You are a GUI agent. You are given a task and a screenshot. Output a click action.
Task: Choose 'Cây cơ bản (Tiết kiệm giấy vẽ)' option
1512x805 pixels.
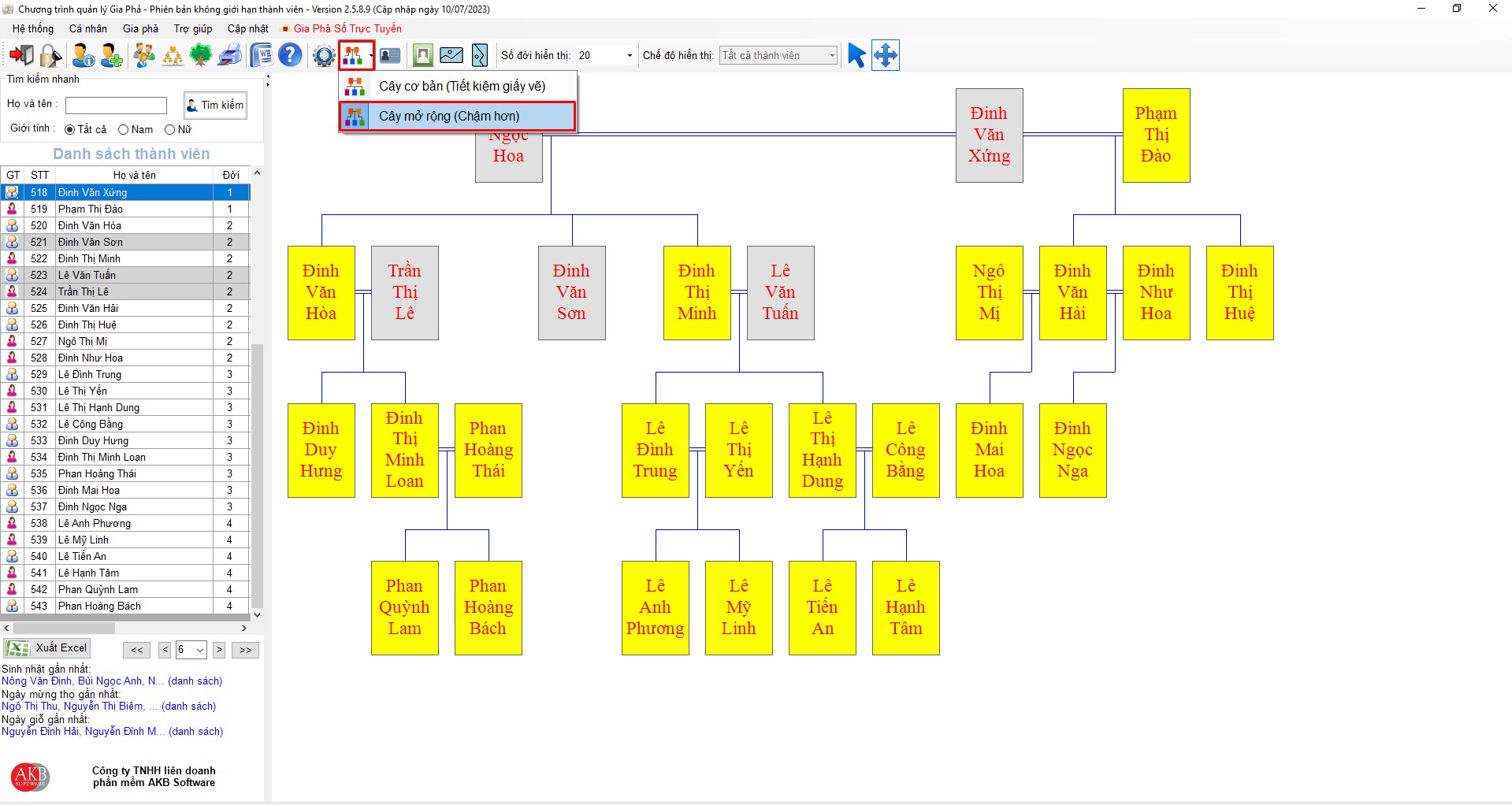[x=458, y=87]
